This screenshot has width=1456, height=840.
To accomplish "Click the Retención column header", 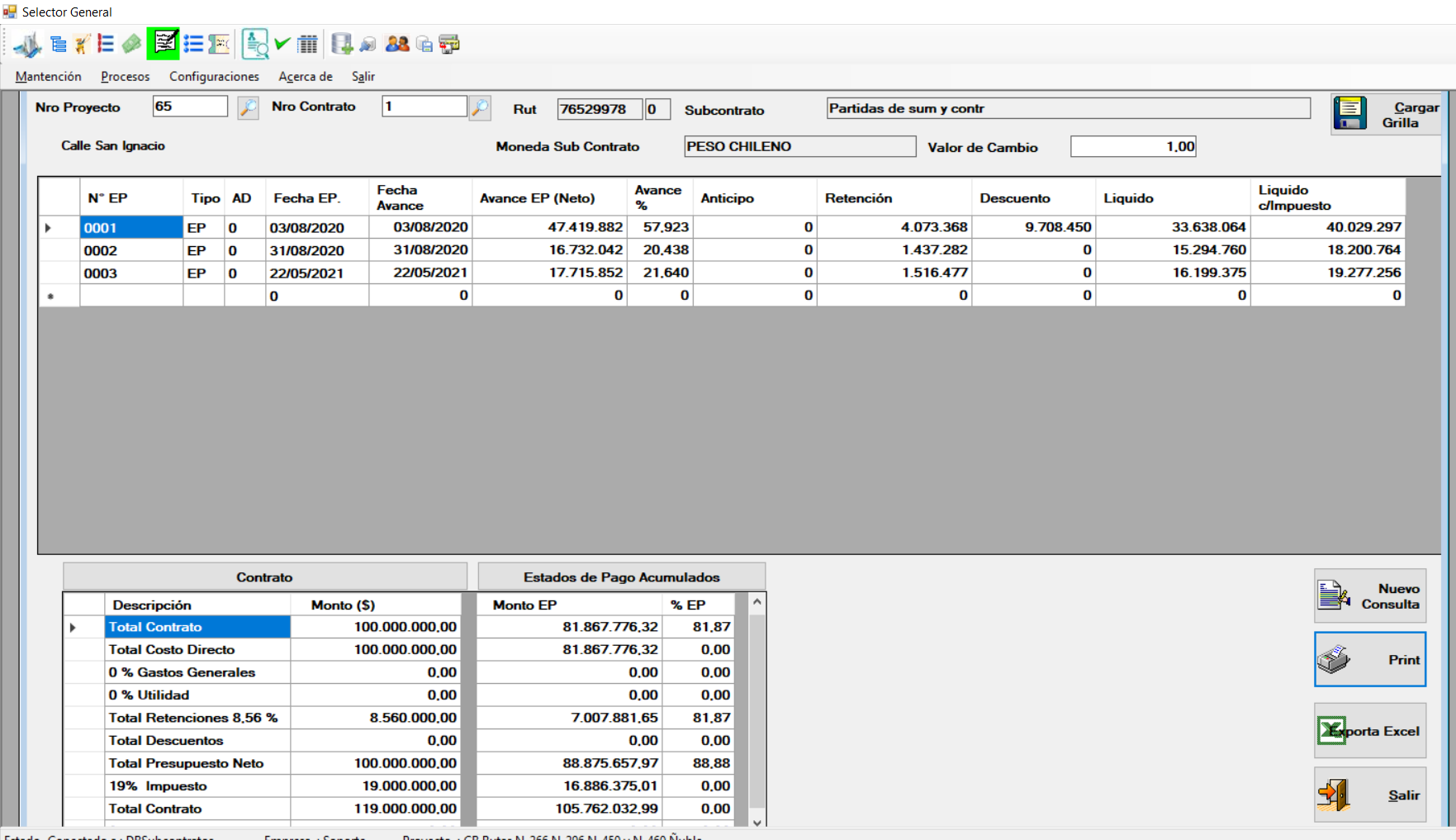I will [894, 197].
